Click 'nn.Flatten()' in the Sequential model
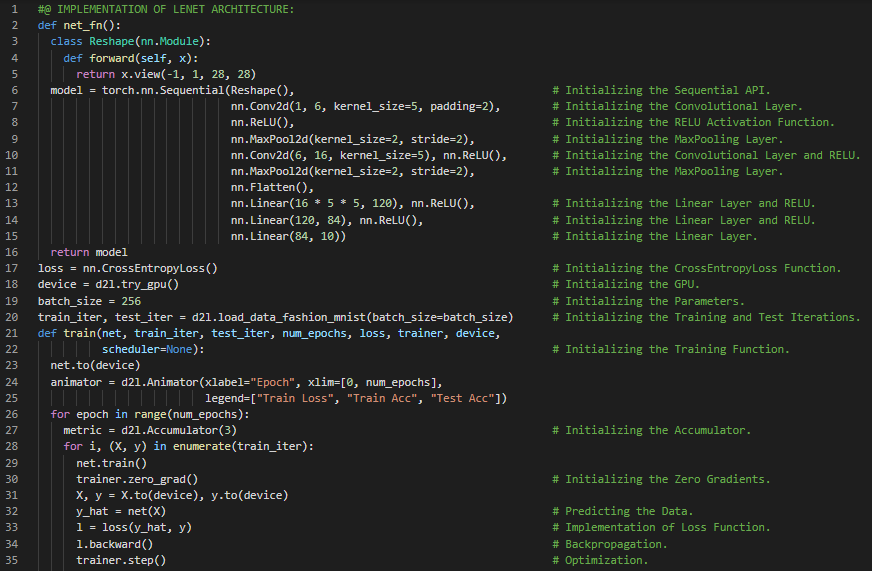 [x=272, y=187]
